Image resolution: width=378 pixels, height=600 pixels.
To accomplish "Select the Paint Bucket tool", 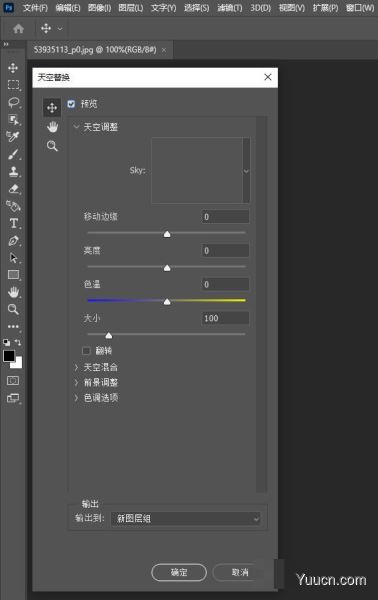I will point(13,206).
